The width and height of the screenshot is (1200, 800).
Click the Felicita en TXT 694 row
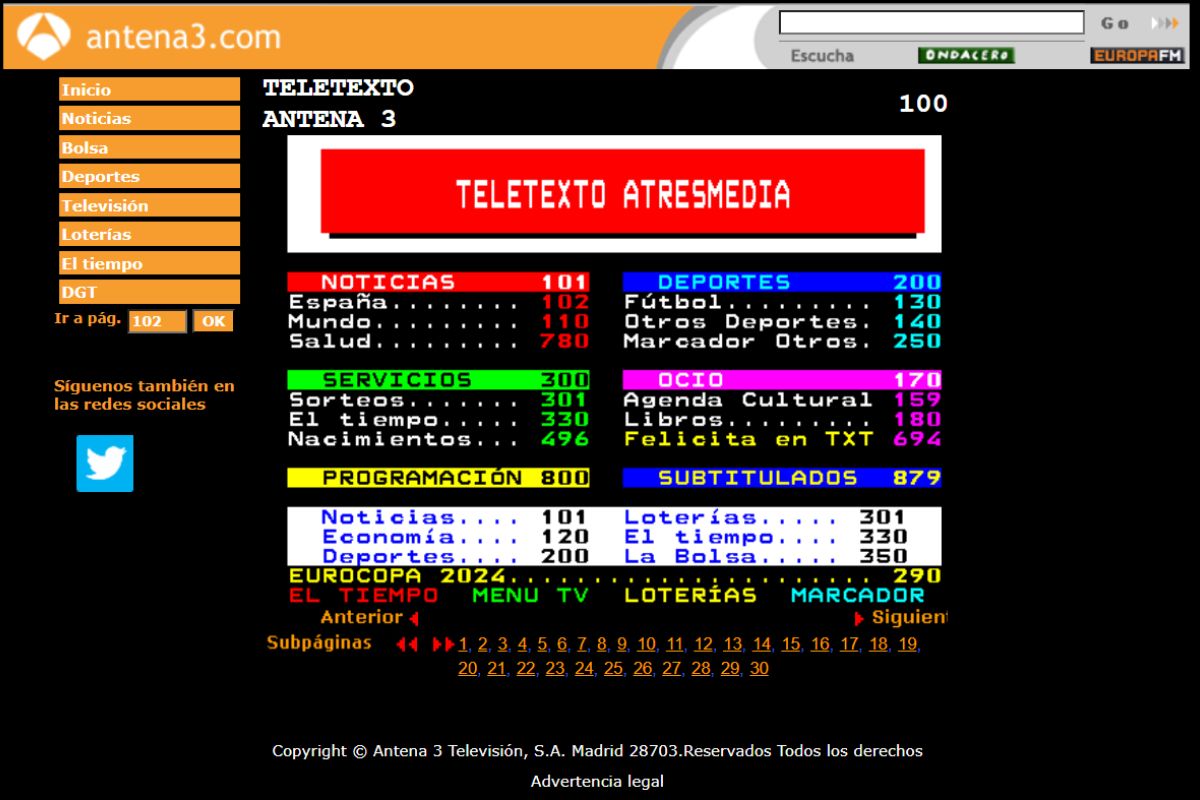[782, 439]
